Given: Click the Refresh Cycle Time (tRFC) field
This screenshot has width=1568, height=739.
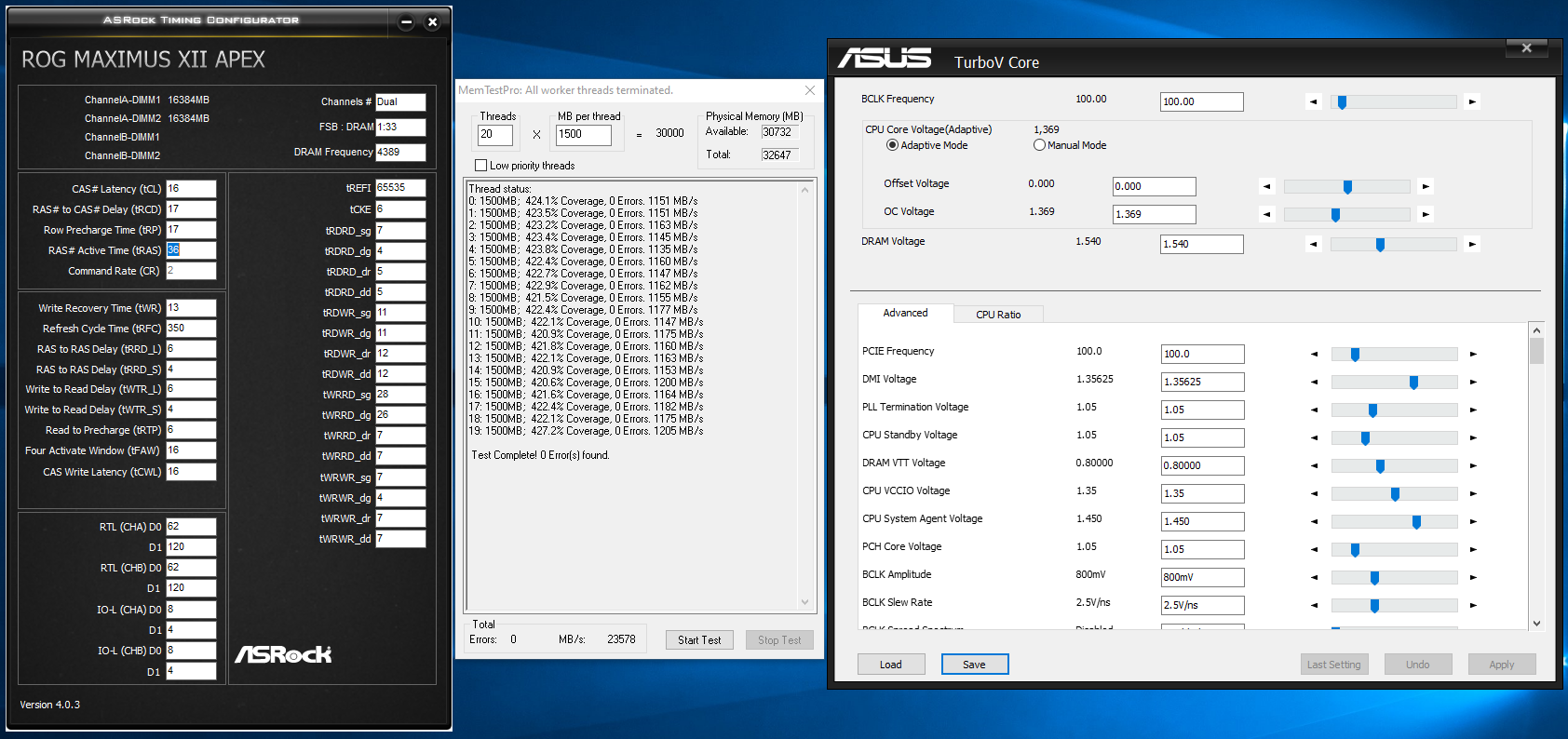Looking at the screenshot, I should point(191,329).
